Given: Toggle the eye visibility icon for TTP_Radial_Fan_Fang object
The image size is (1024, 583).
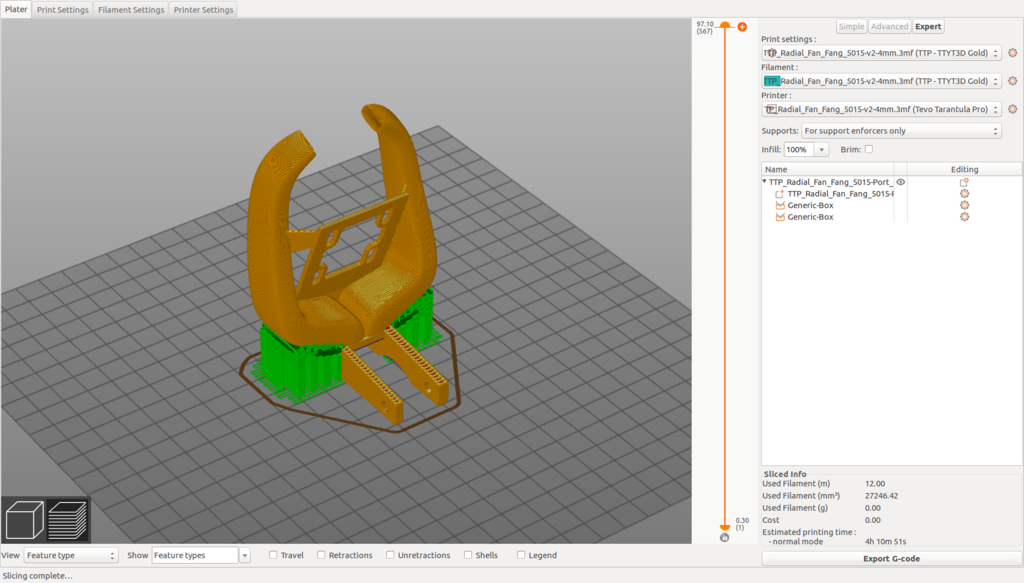Looking at the screenshot, I should coord(900,182).
